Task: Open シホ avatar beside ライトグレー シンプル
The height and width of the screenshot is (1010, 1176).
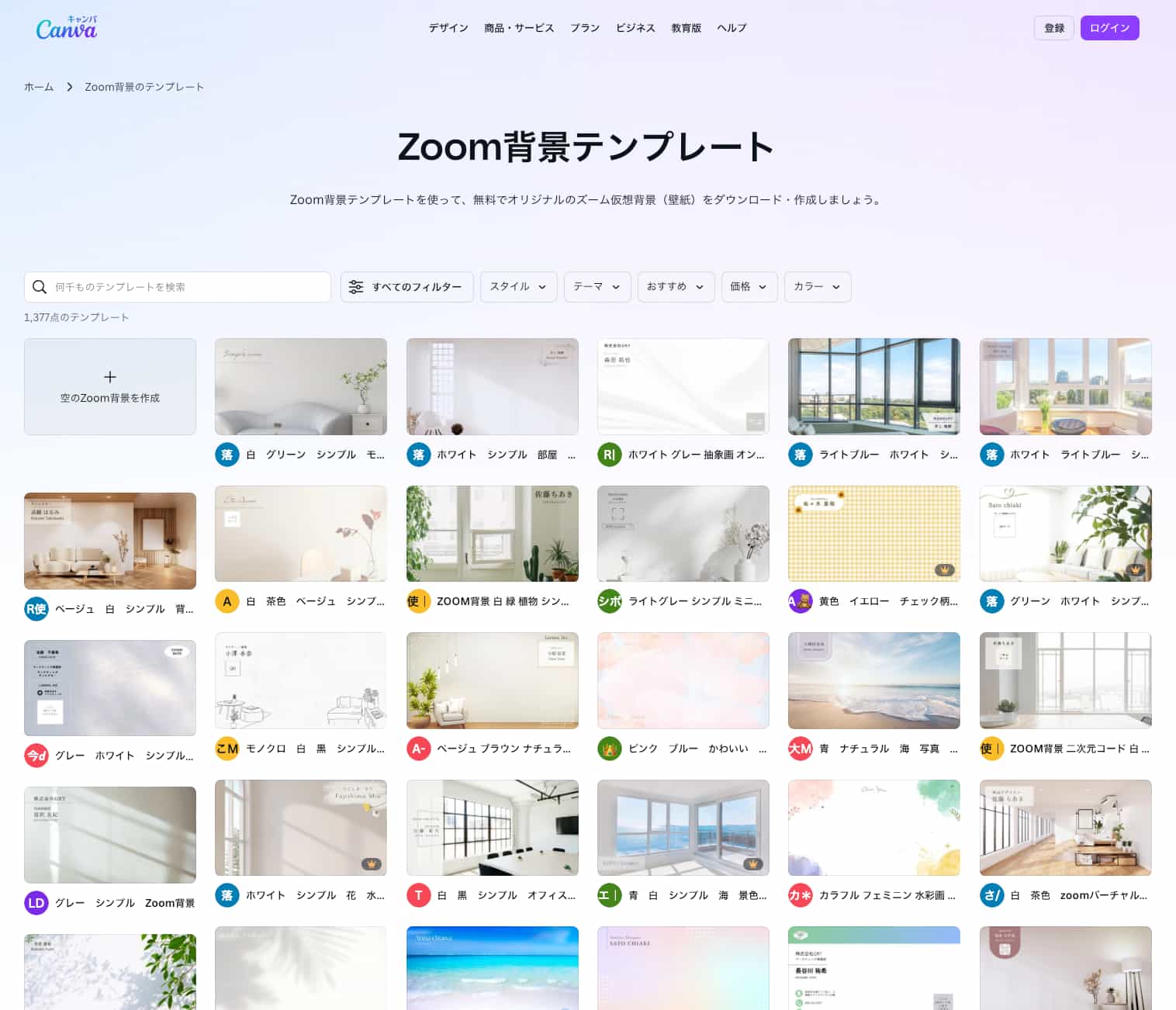Action: (610, 601)
